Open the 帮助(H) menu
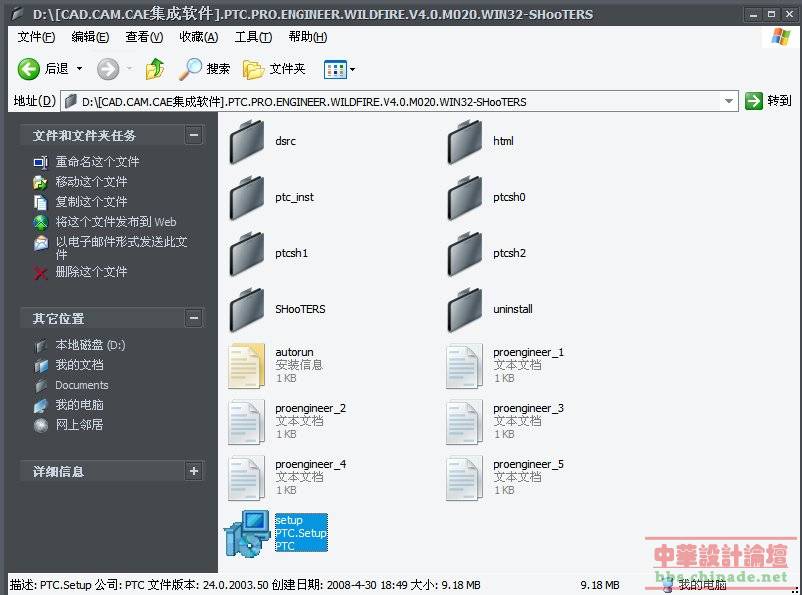802x595 pixels. click(307, 37)
